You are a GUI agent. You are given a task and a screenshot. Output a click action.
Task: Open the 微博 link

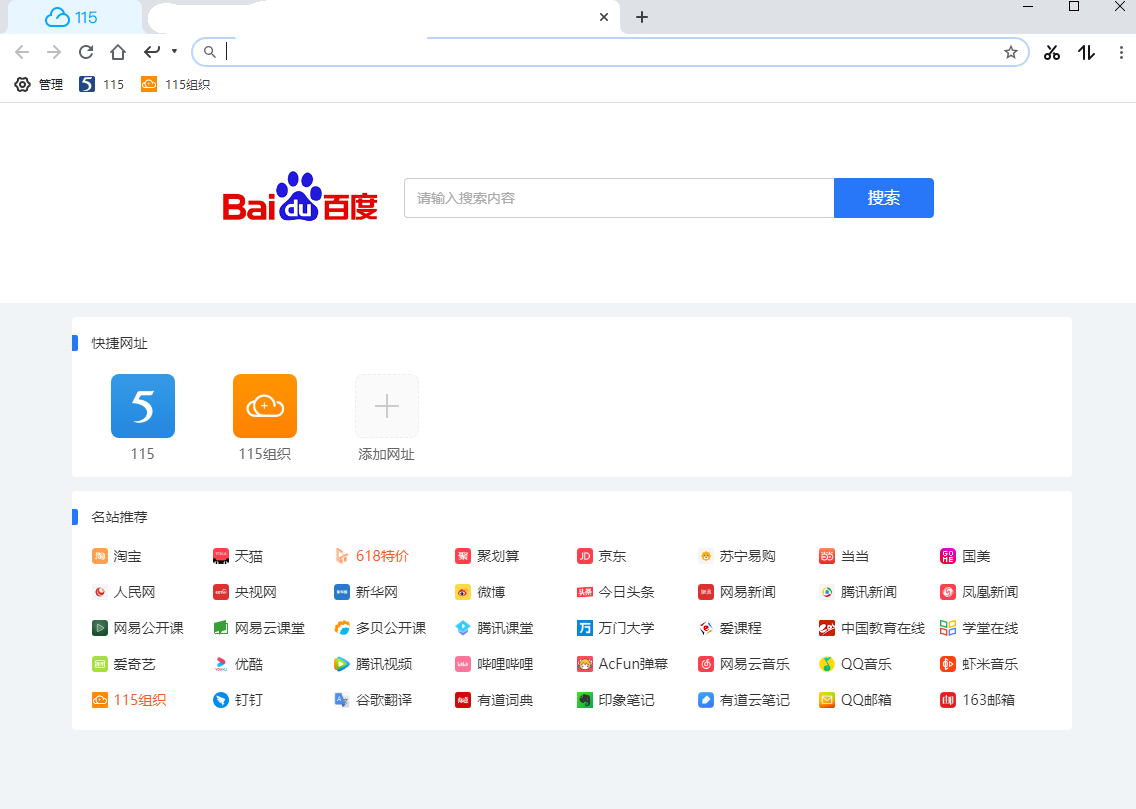pyautogui.click(x=480, y=592)
